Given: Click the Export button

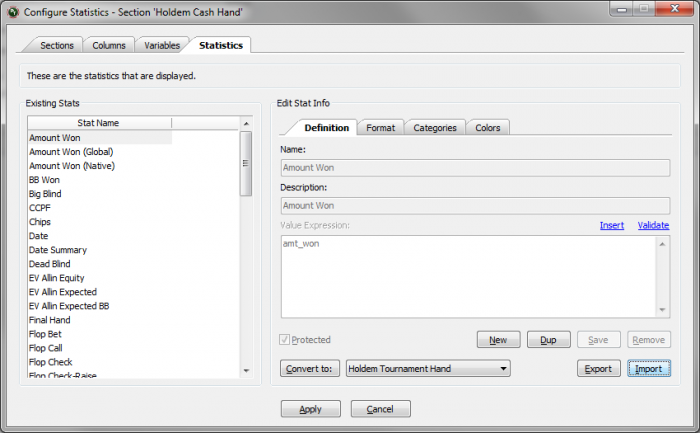Looking at the screenshot, I should [598, 369].
